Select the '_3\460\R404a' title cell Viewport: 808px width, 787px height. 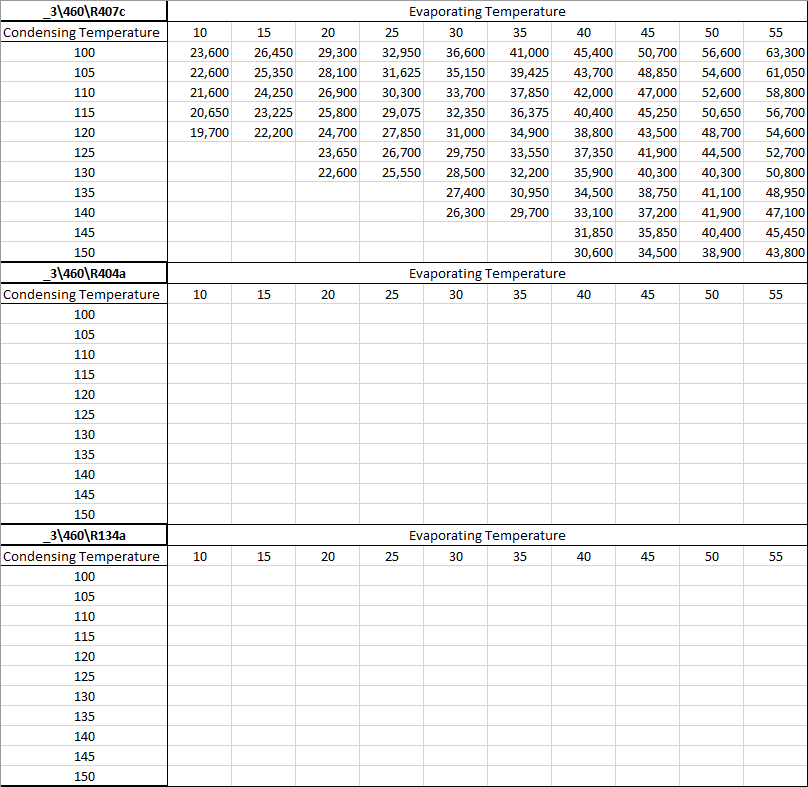(x=84, y=273)
